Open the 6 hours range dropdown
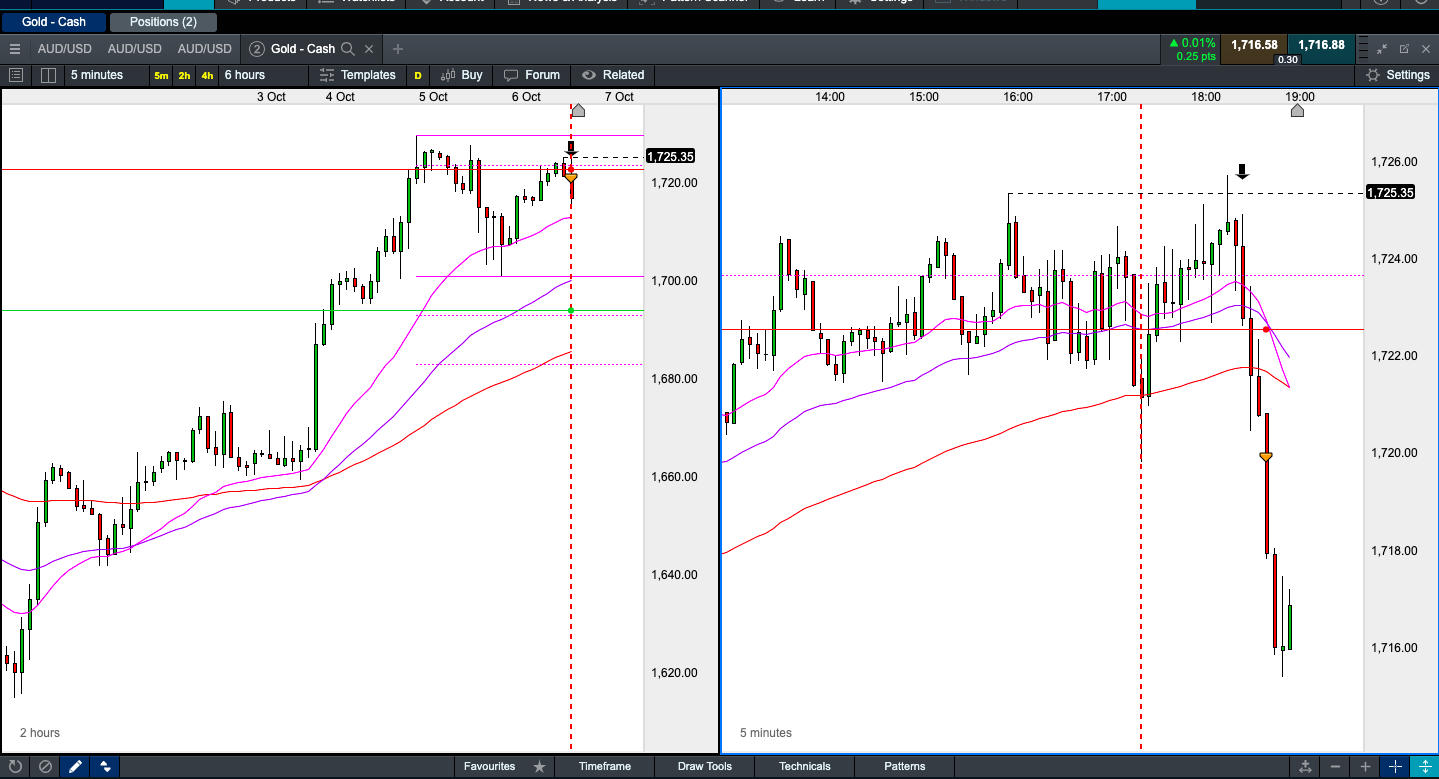This screenshot has width=1439, height=779. [x=245, y=75]
